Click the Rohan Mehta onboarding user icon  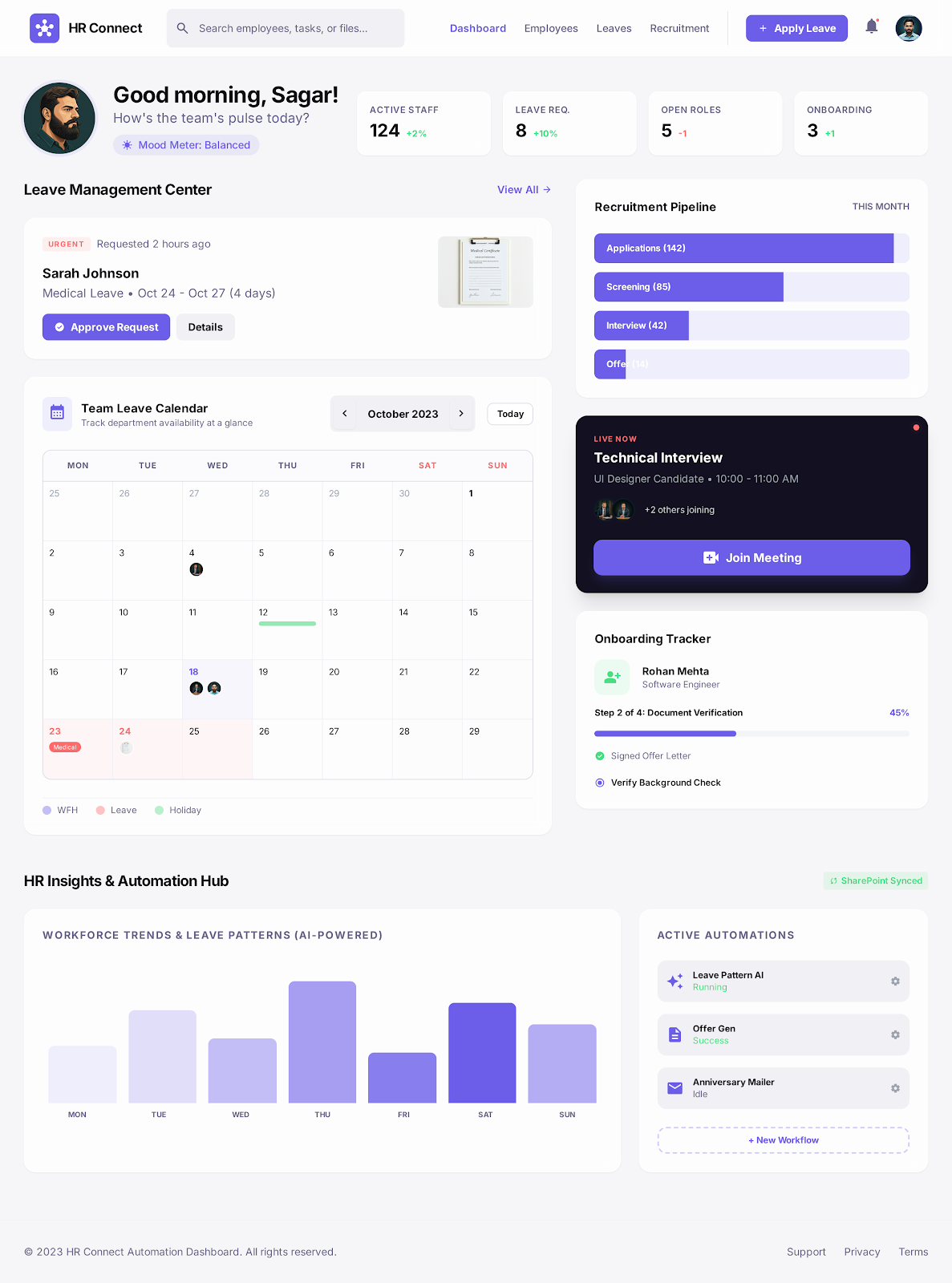pos(612,678)
